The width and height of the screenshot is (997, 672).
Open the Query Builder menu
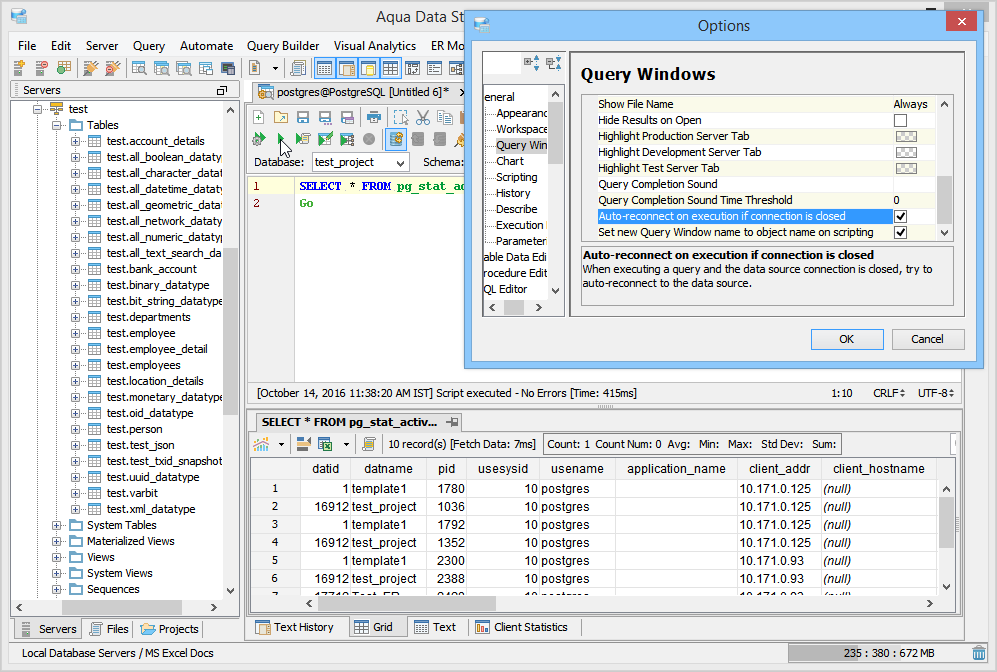pyautogui.click(x=283, y=46)
